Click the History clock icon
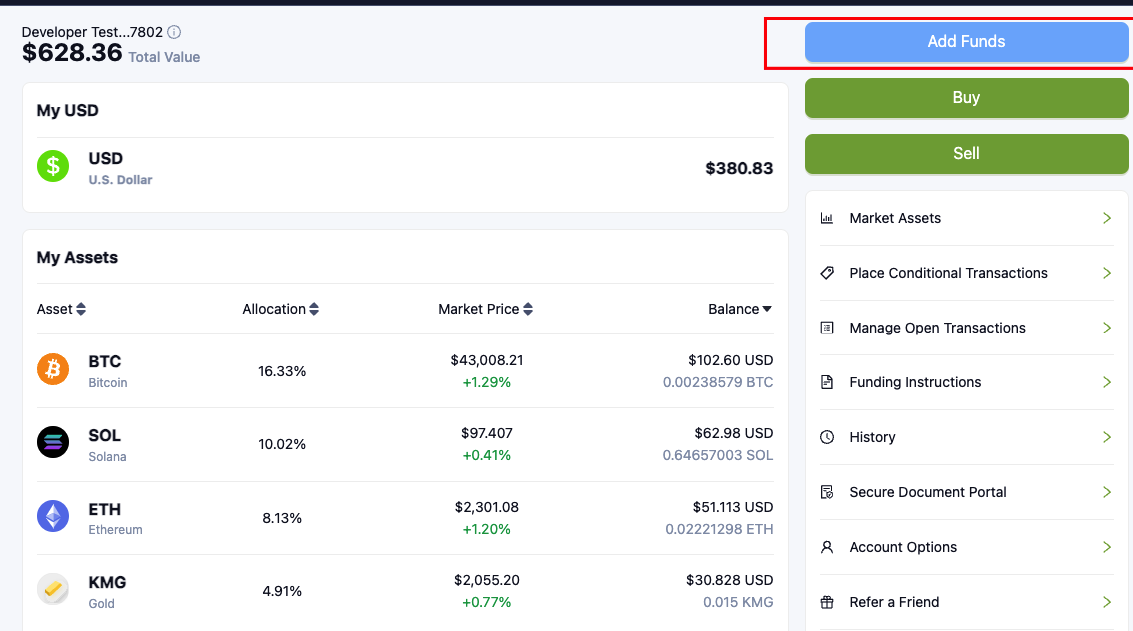The height and width of the screenshot is (631, 1133). (x=826, y=437)
